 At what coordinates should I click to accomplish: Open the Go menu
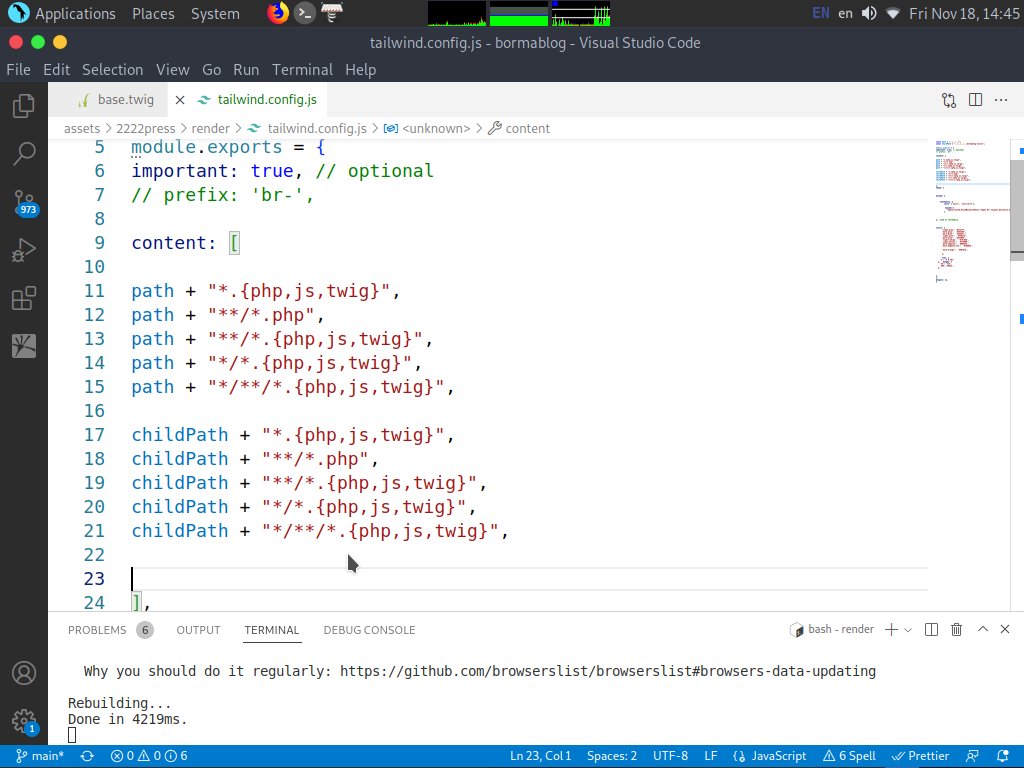pos(212,70)
